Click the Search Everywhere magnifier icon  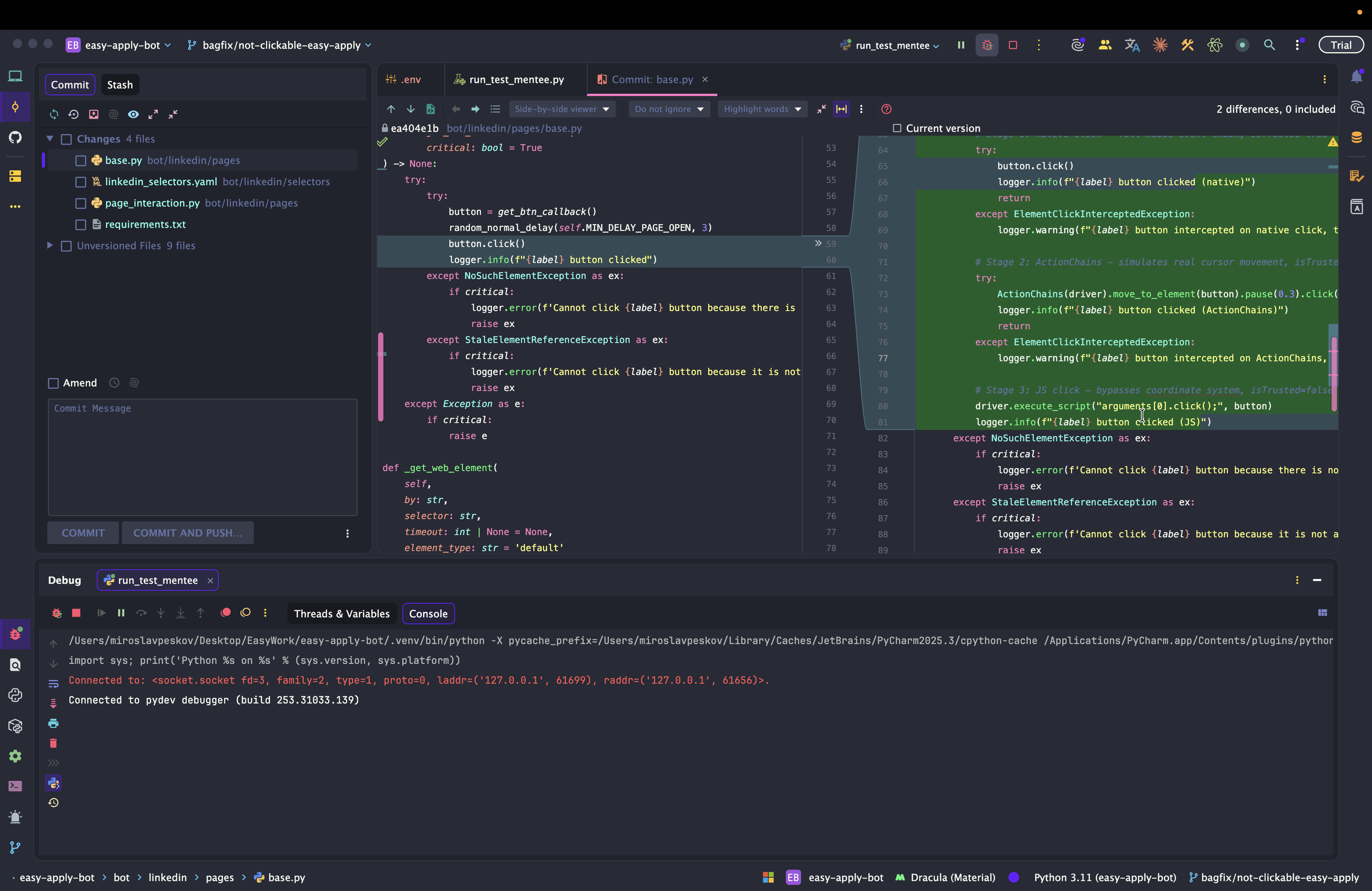[1269, 45]
